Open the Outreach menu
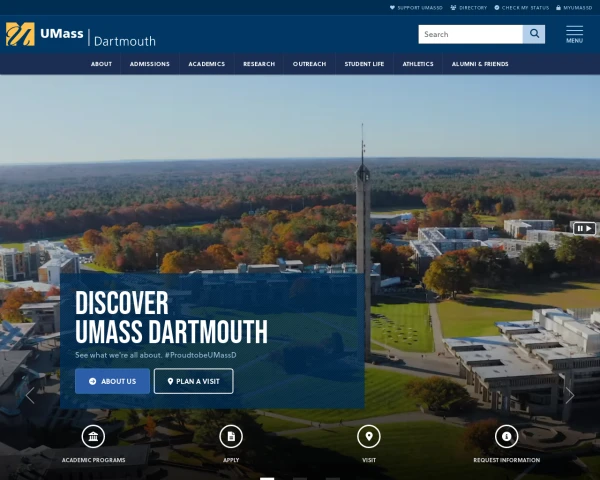 point(310,64)
